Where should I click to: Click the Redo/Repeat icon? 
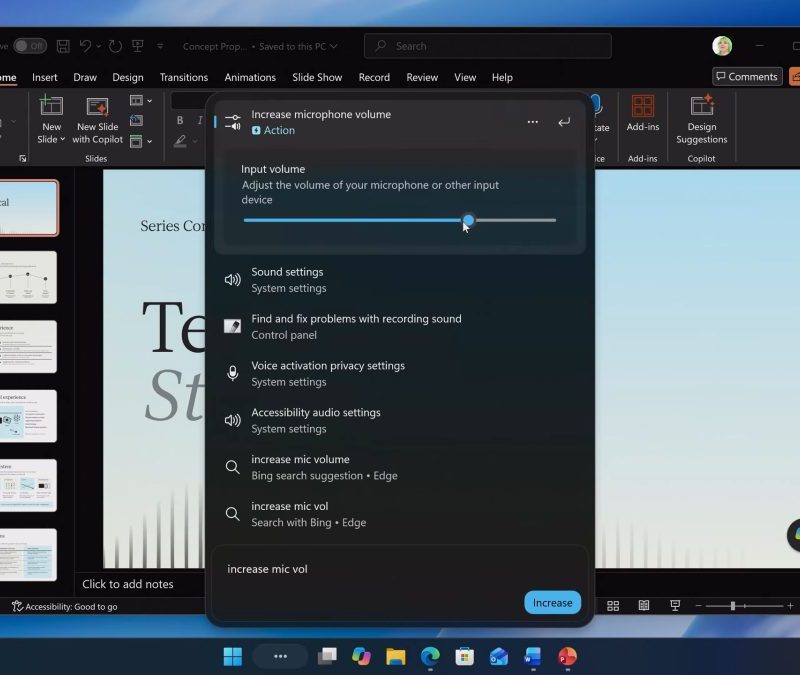tap(115, 46)
